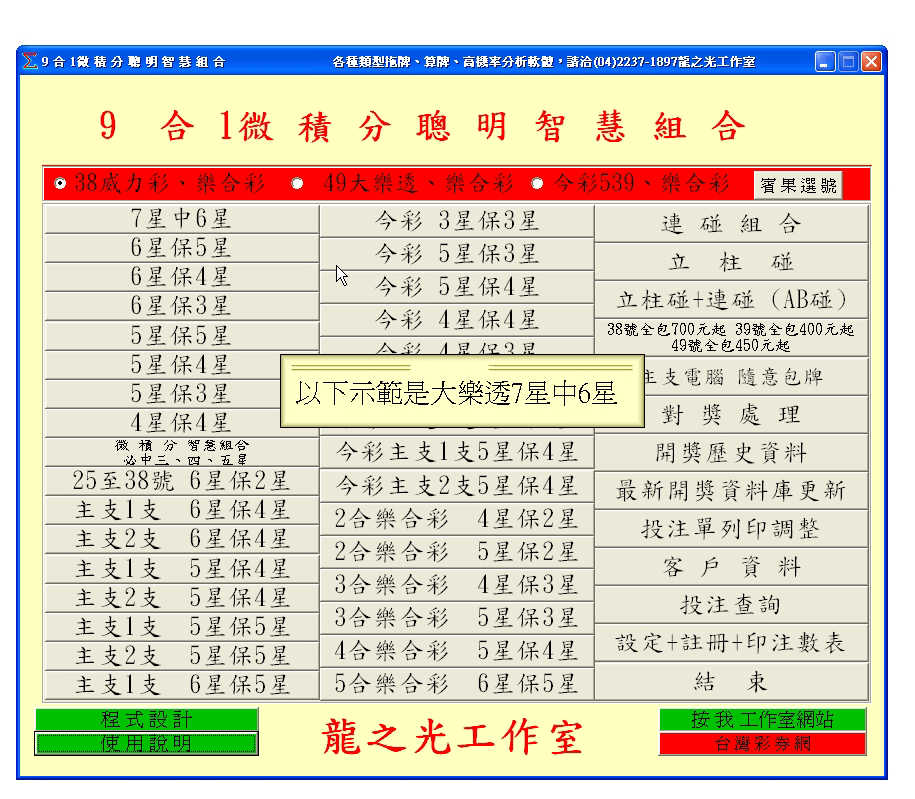
Task: Open the 立柱碰 function
Action: (731, 262)
